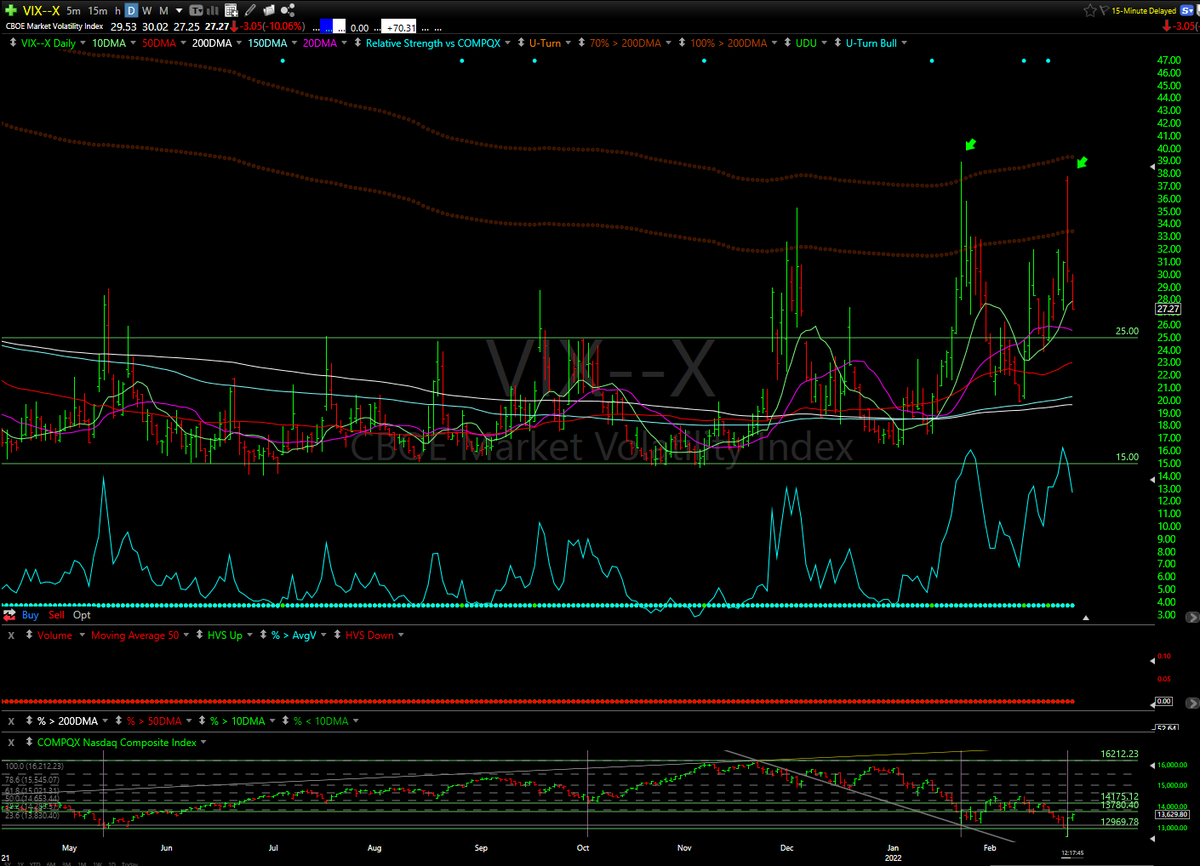
Task: Click the green plus add-symbol icon
Action: click(10, 10)
